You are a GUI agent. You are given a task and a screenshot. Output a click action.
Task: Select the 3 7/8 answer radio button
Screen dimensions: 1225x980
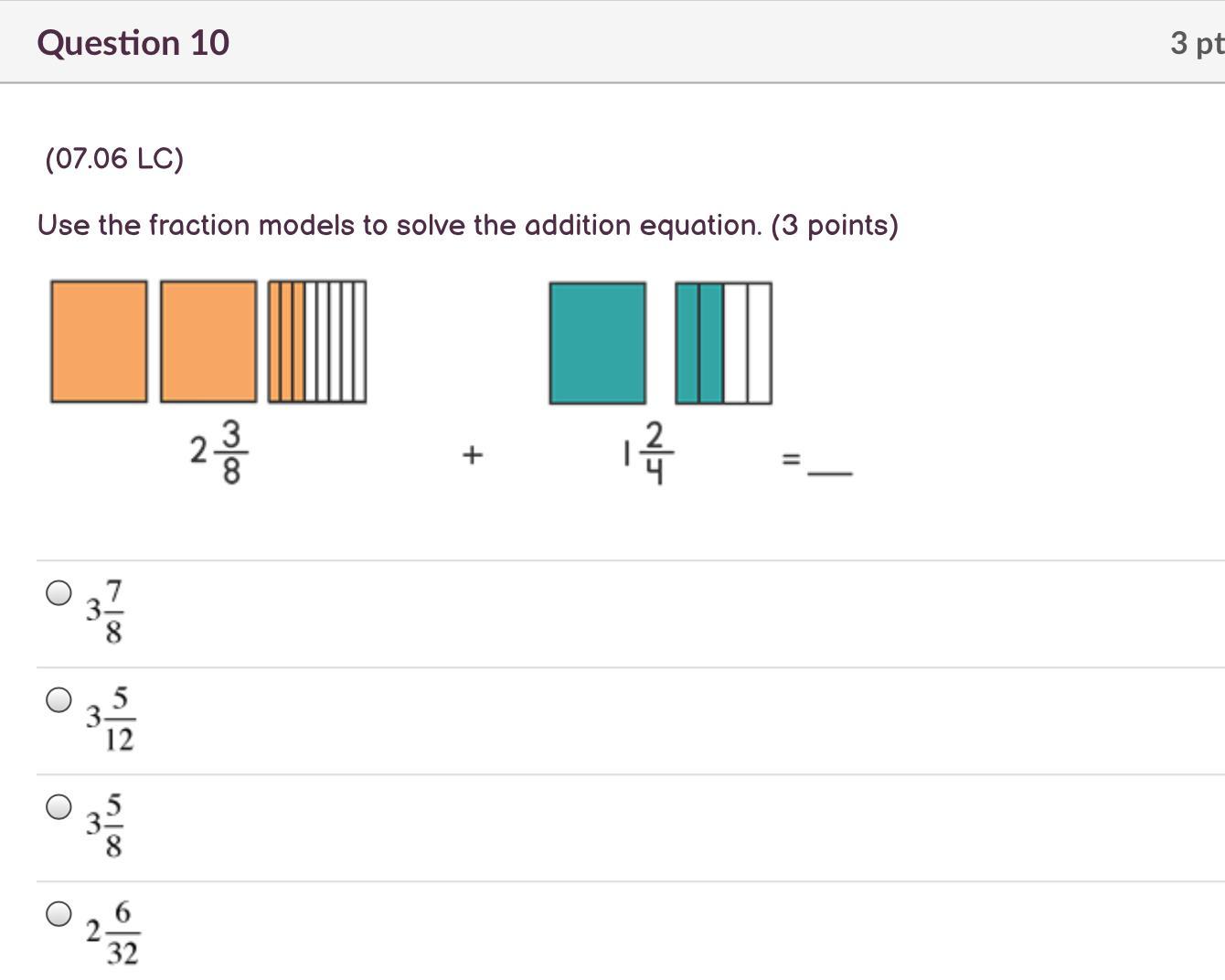point(59,593)
